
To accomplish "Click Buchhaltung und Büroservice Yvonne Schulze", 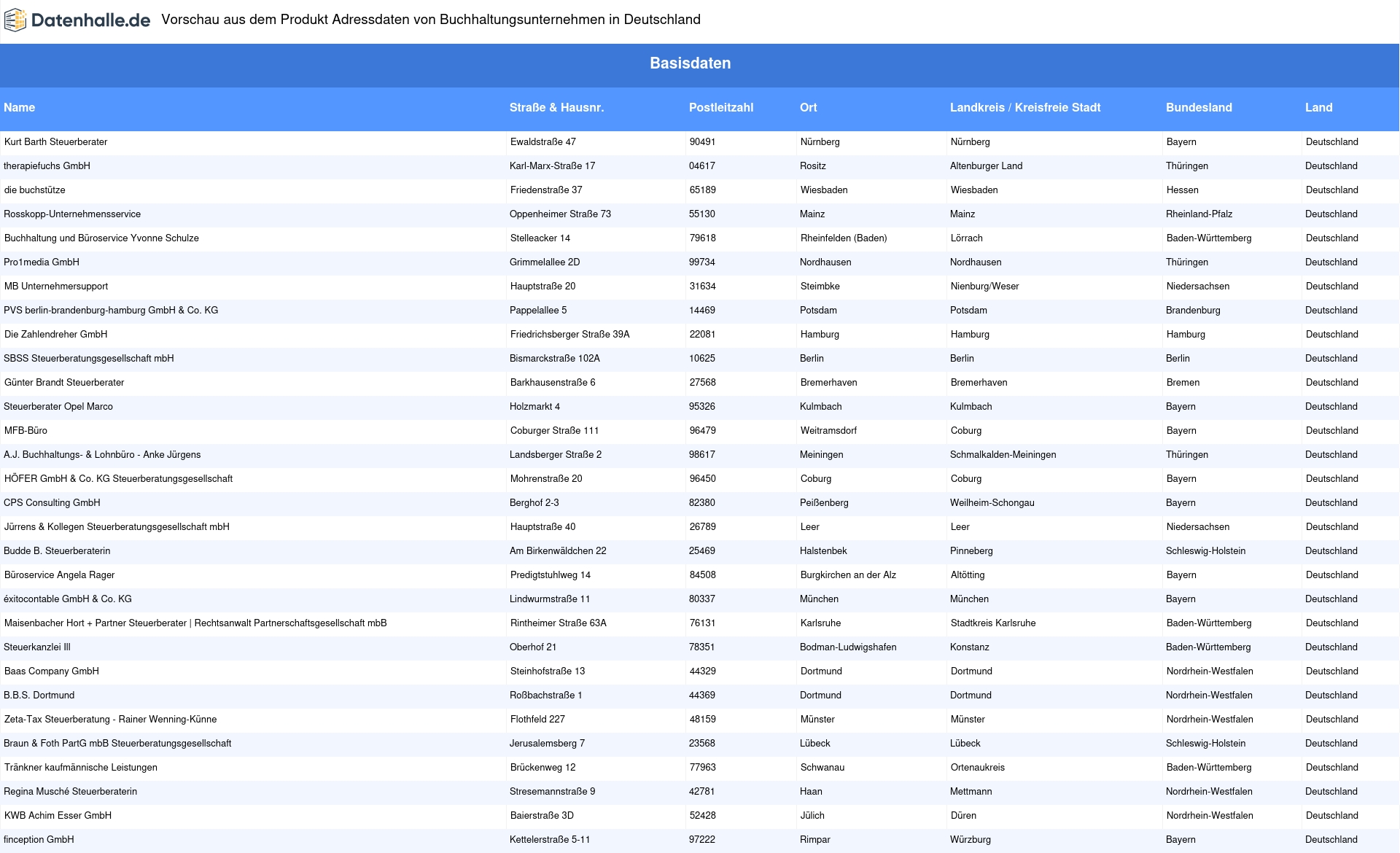I will (101, 238).
